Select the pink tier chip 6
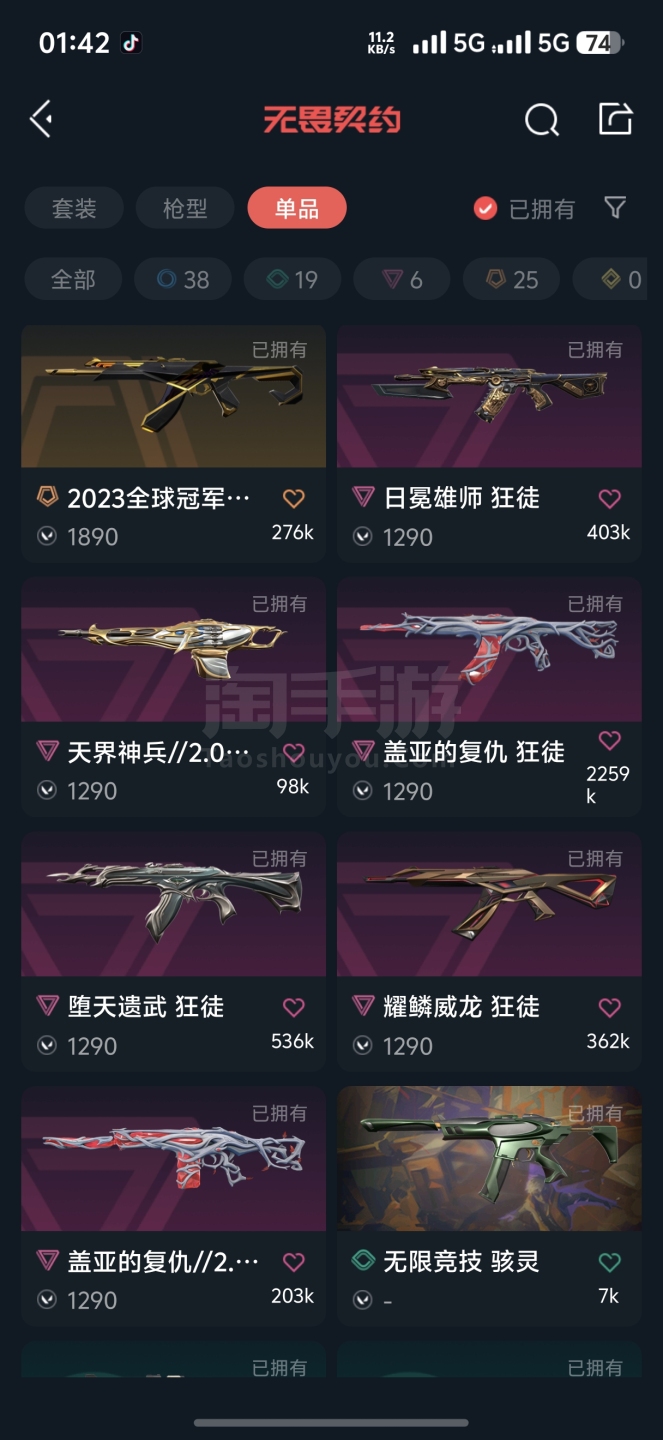 coord(401,280)
